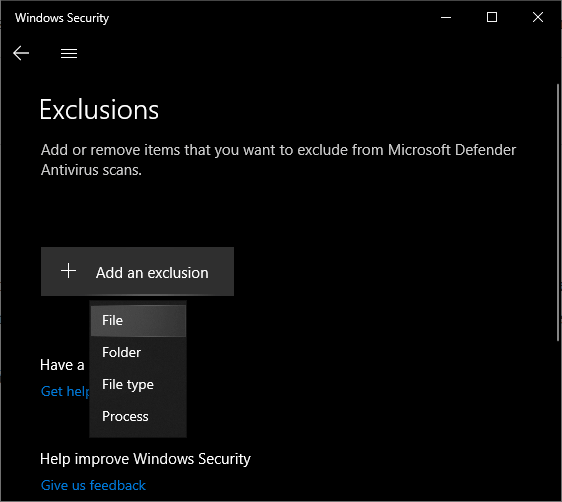Open the Get help link

65,391
